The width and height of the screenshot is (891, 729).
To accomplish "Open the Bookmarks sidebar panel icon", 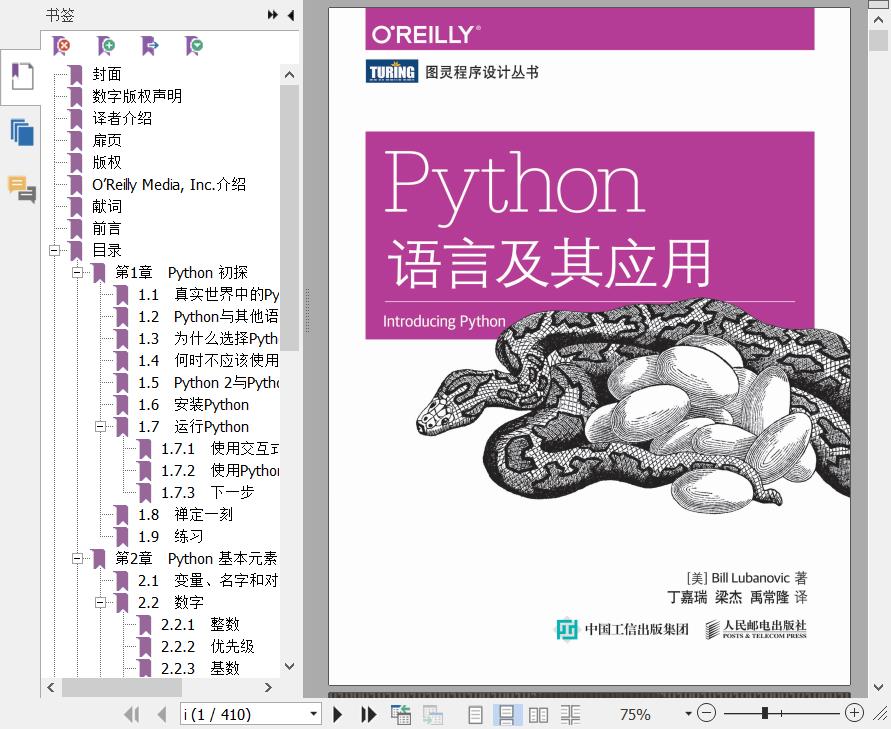I will [x=22, y=76].
